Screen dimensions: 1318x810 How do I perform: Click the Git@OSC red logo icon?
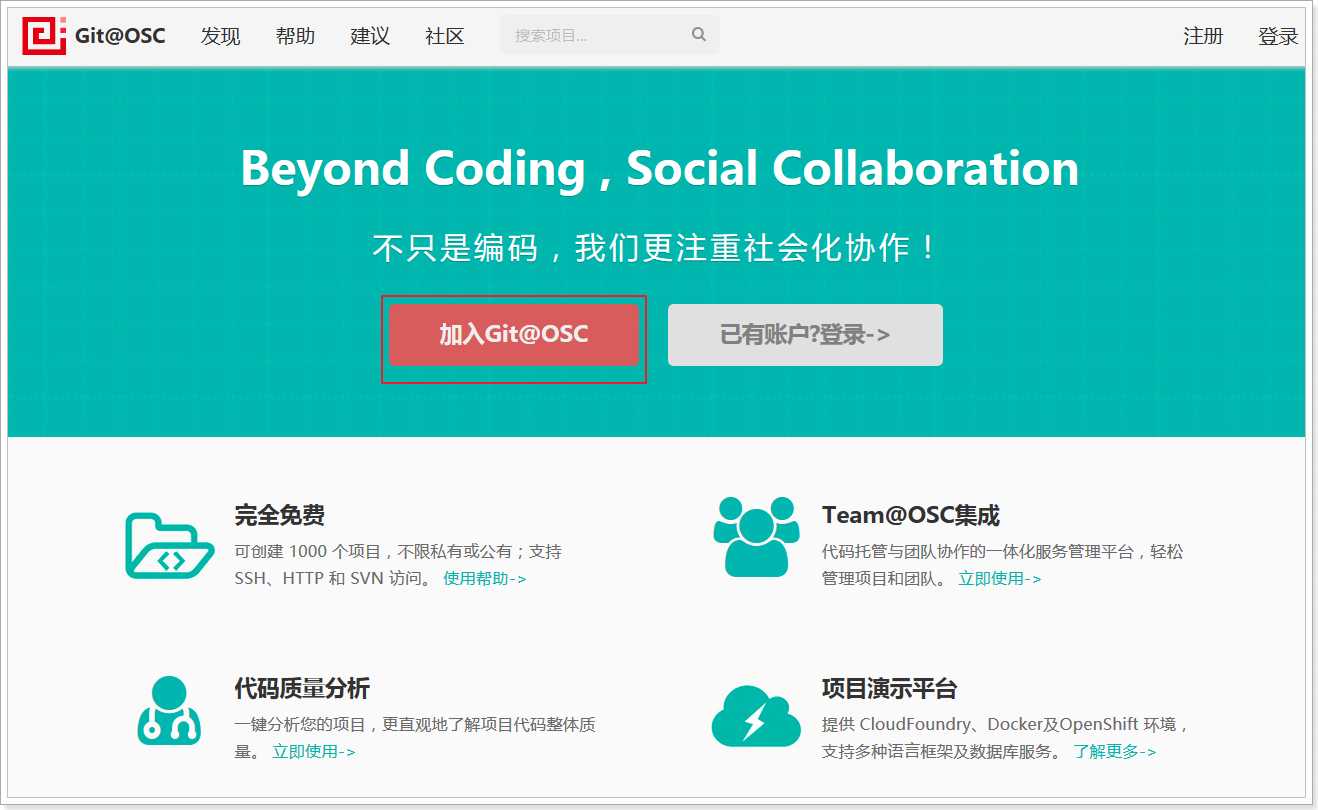coord(44,36)
